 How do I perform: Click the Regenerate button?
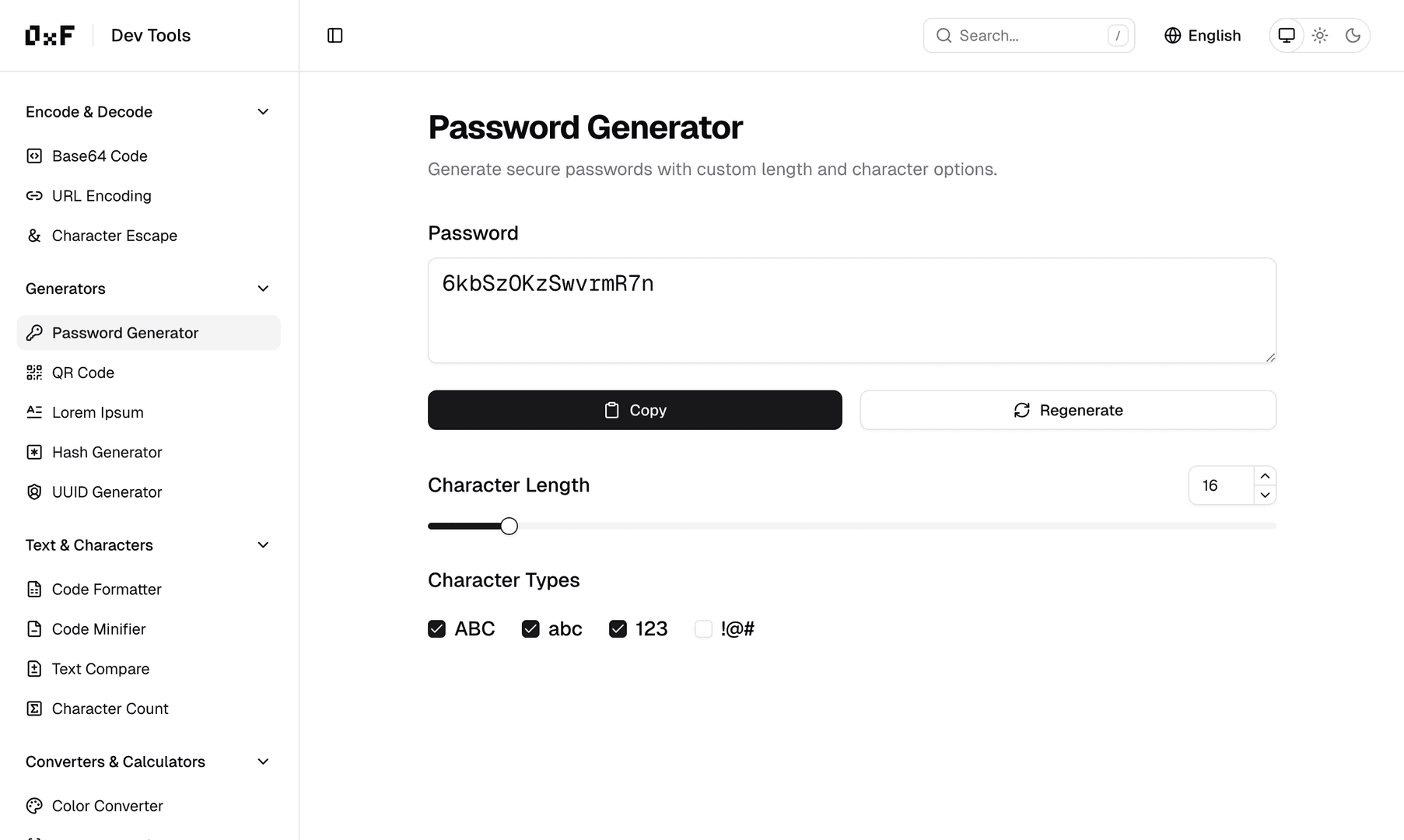pyautogui.click(x=1067, y=410)
